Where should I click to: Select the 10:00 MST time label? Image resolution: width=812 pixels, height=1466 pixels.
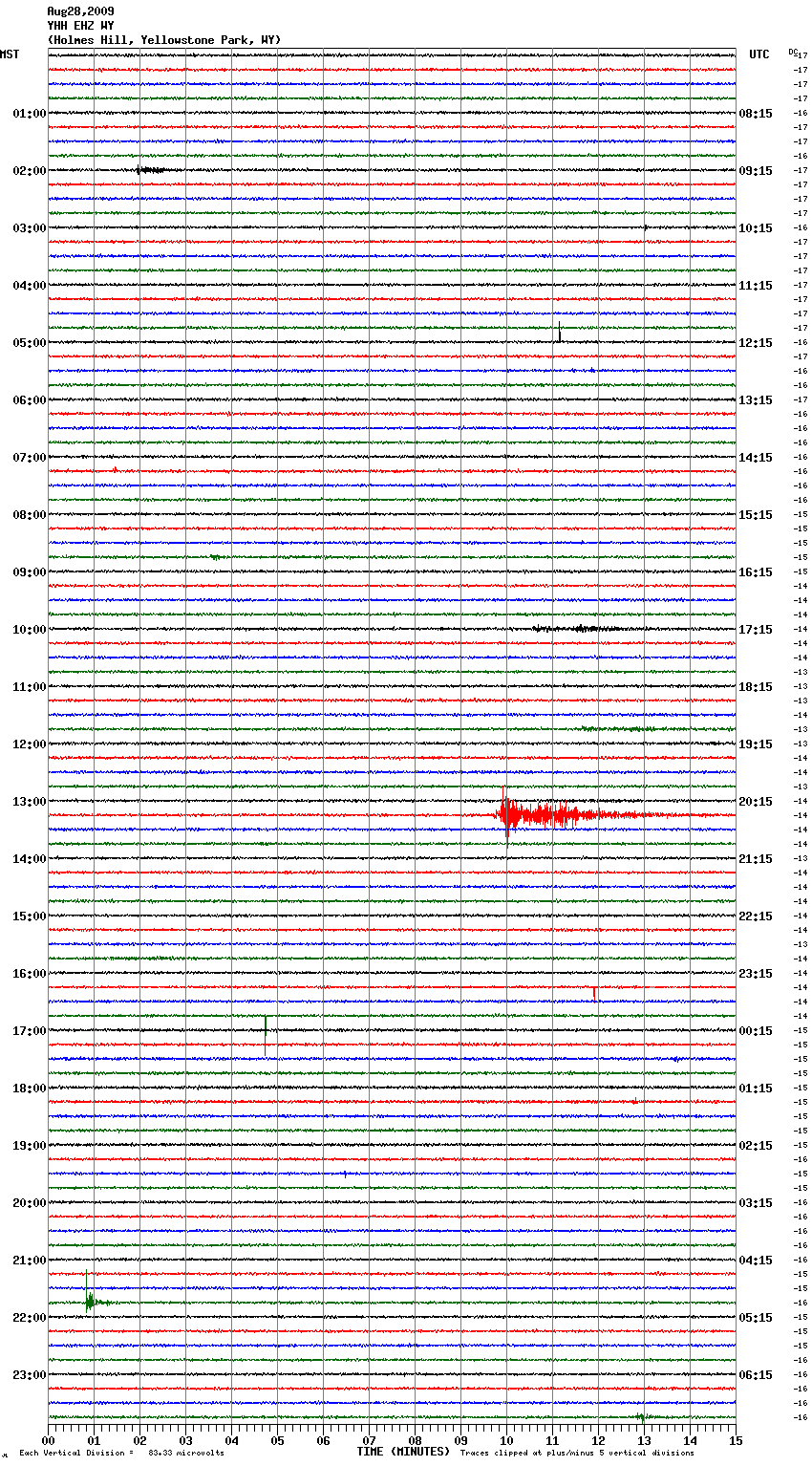[x=30, y=630]
